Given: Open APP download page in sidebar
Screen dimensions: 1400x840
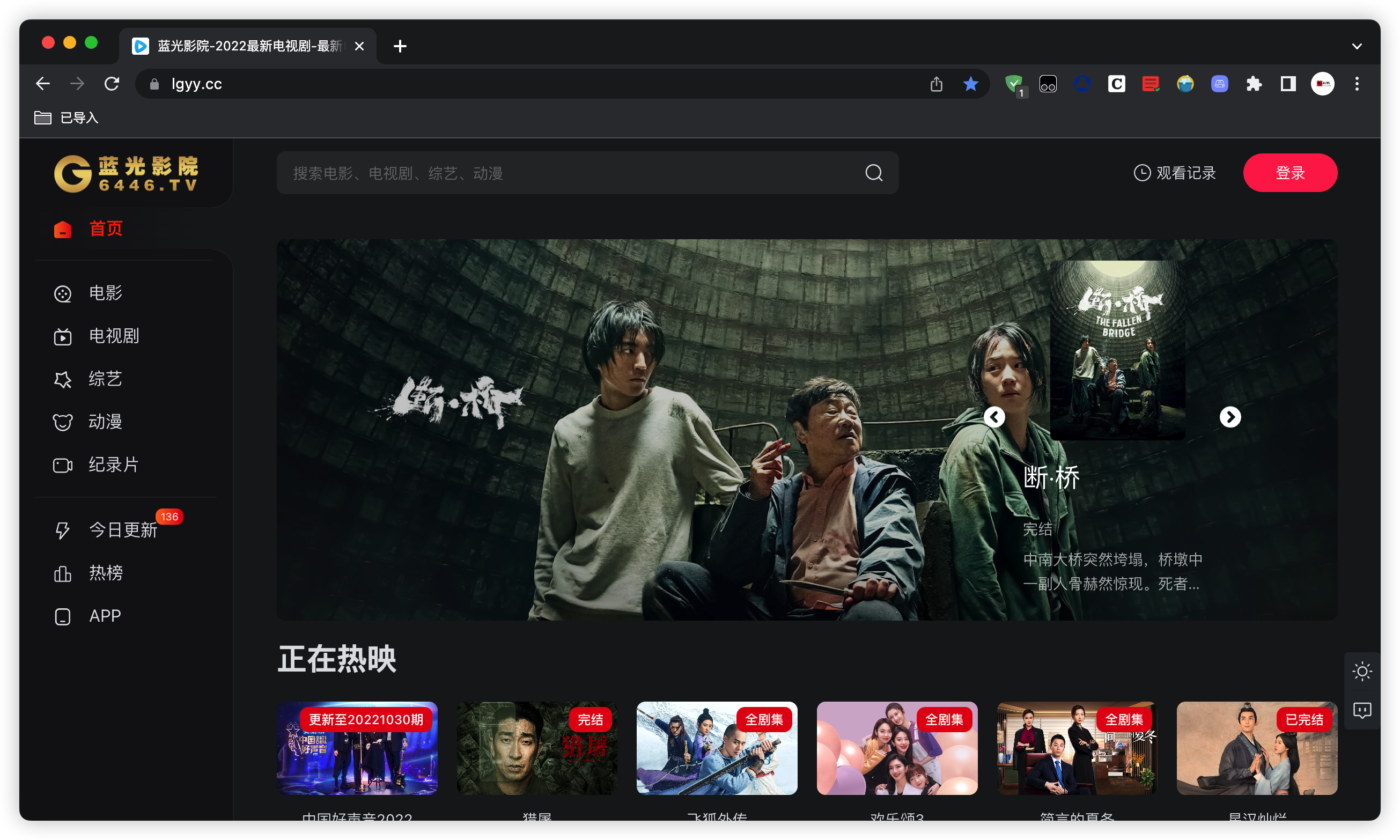Looking at the screenshot, I should 89,616.
